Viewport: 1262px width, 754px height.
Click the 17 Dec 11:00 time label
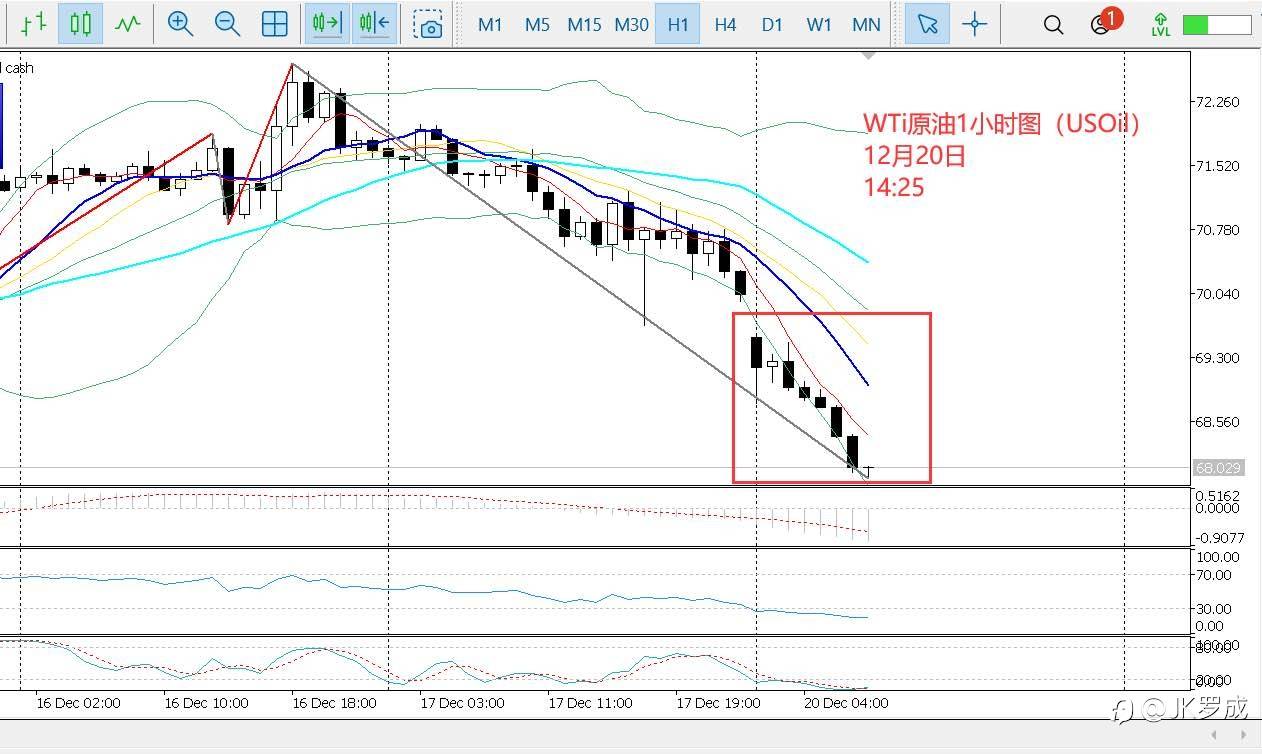(590, 703)
